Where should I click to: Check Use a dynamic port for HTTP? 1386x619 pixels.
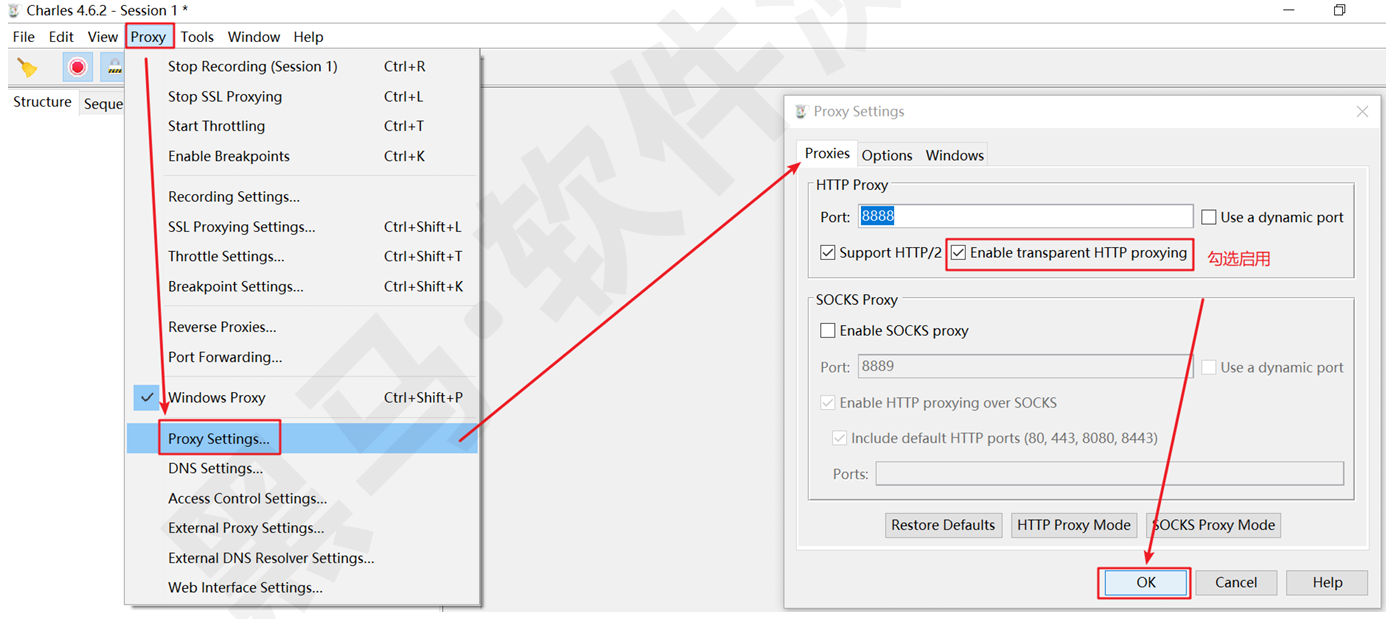[x=1209, y=217]
